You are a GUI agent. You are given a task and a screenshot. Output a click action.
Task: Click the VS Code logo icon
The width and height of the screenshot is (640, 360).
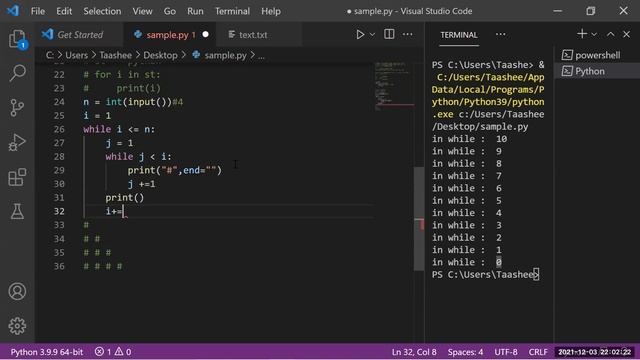point(13,11)
